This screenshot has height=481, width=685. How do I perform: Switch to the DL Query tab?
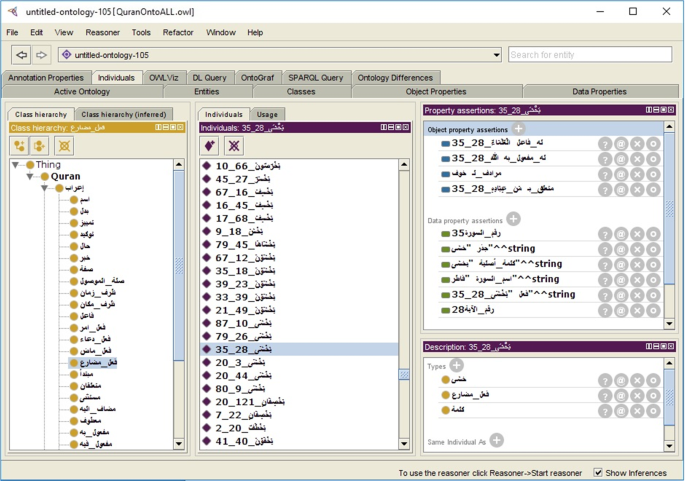pos(209,78)
